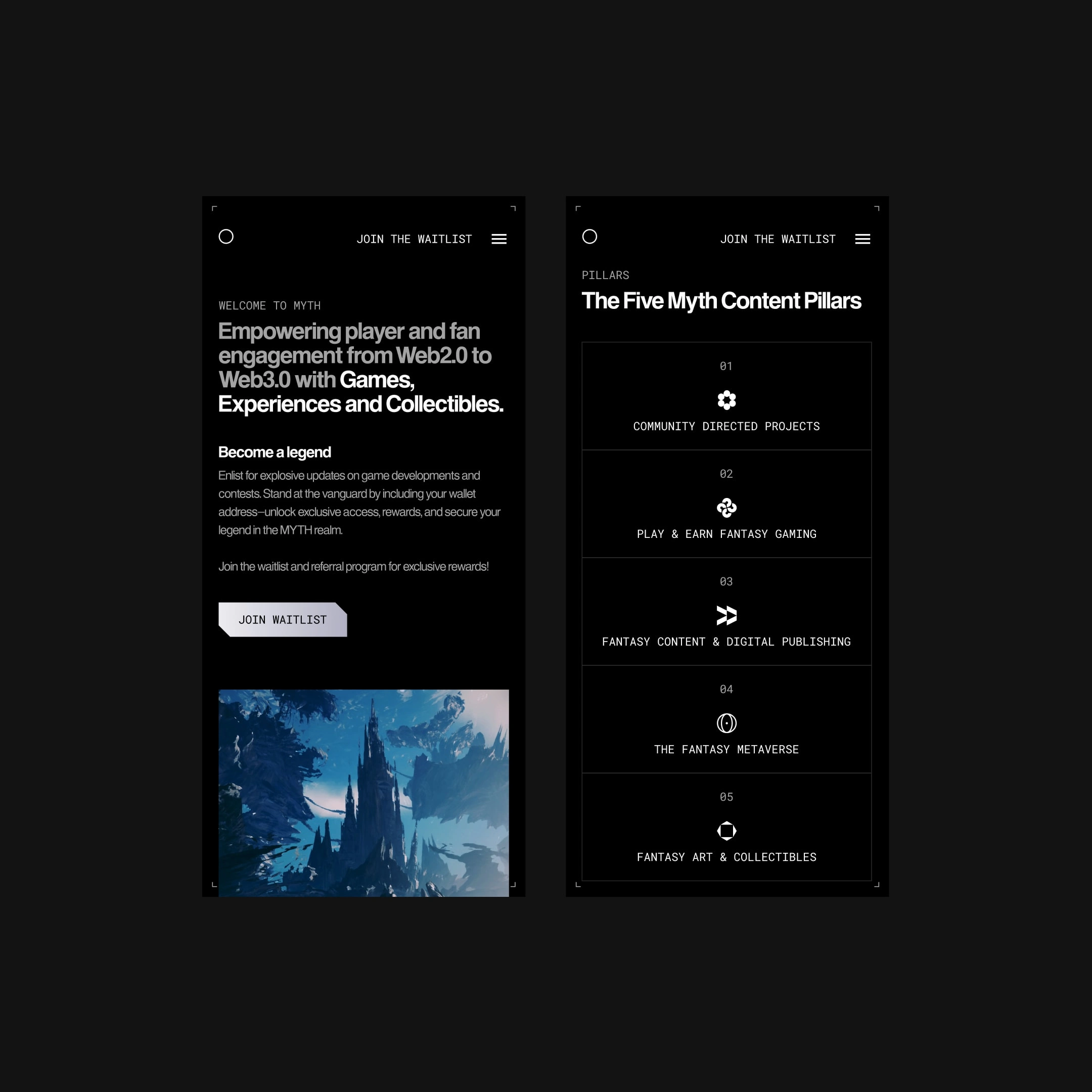Viewport: 1092px width, 1092px height.
Task: Click the Fantasy Metaverse circular icon
Action: pos(726,723)
